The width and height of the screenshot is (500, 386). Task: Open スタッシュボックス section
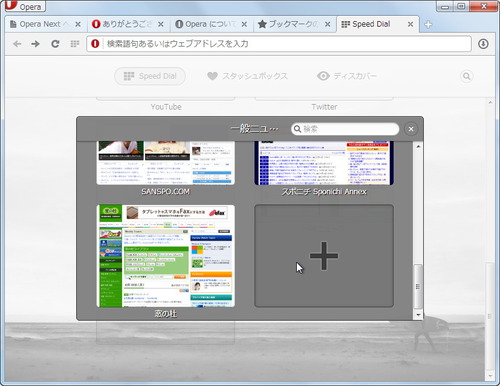[x=247, y=76]
